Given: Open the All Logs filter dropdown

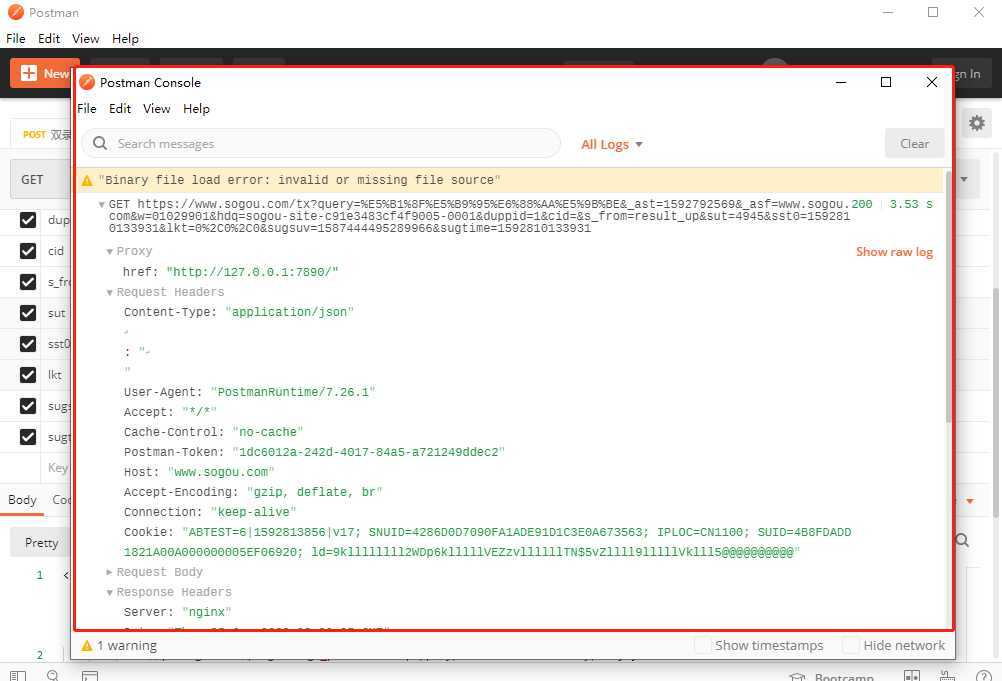Looking at the screenshot, I should coord(612,144).
